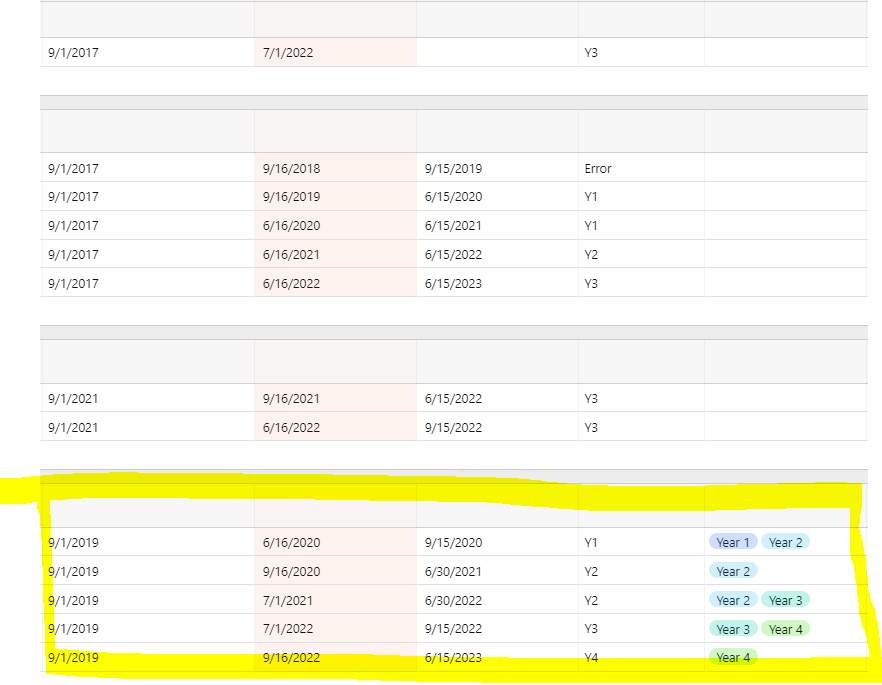Click 6/16/2020 in the 9/15/2020 row
The image size is (882, 685).
click(335, 542)
